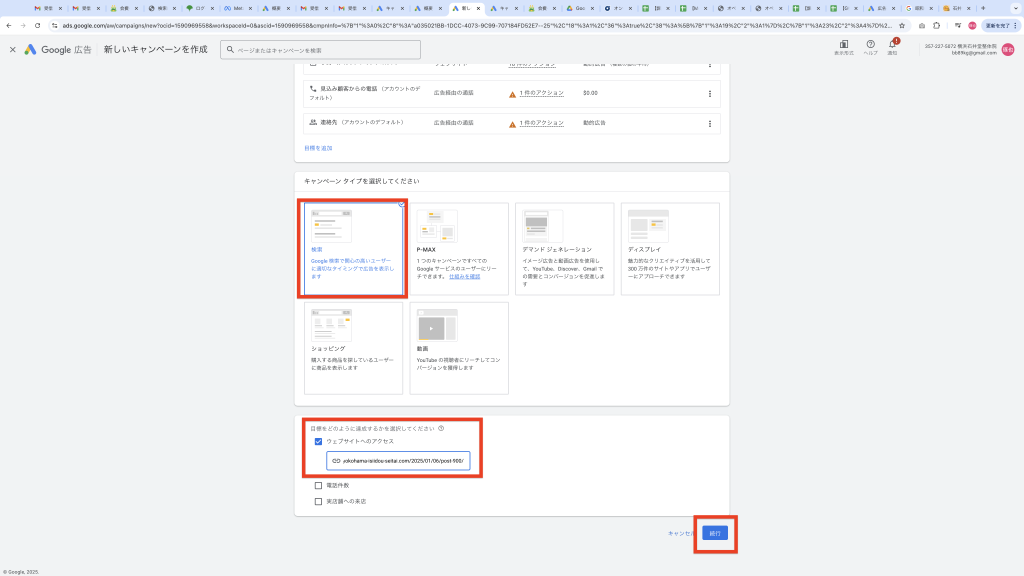
Task: Click the Google Ads logo
Action: 31,49
